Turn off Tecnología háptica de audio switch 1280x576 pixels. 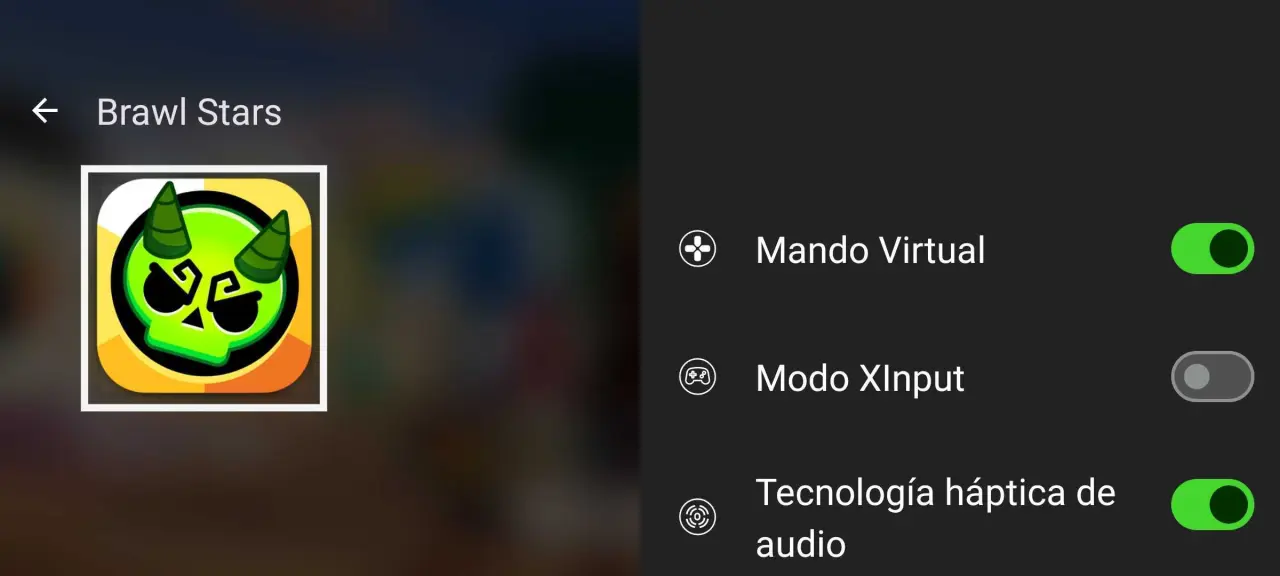pos(1212,505)
